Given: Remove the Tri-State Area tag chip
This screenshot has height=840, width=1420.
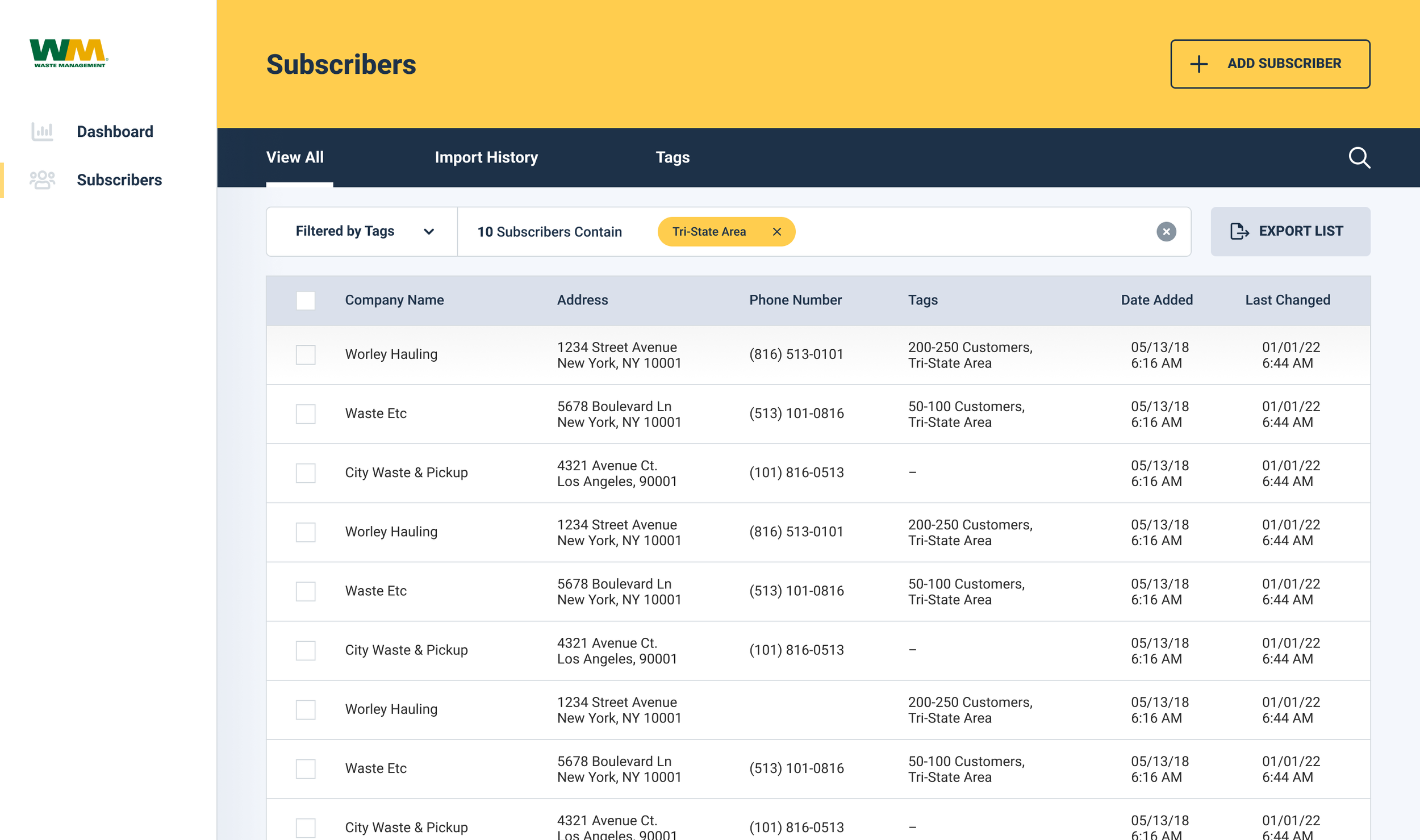Looking at the screenshot, I should click(x=776, y=232).
